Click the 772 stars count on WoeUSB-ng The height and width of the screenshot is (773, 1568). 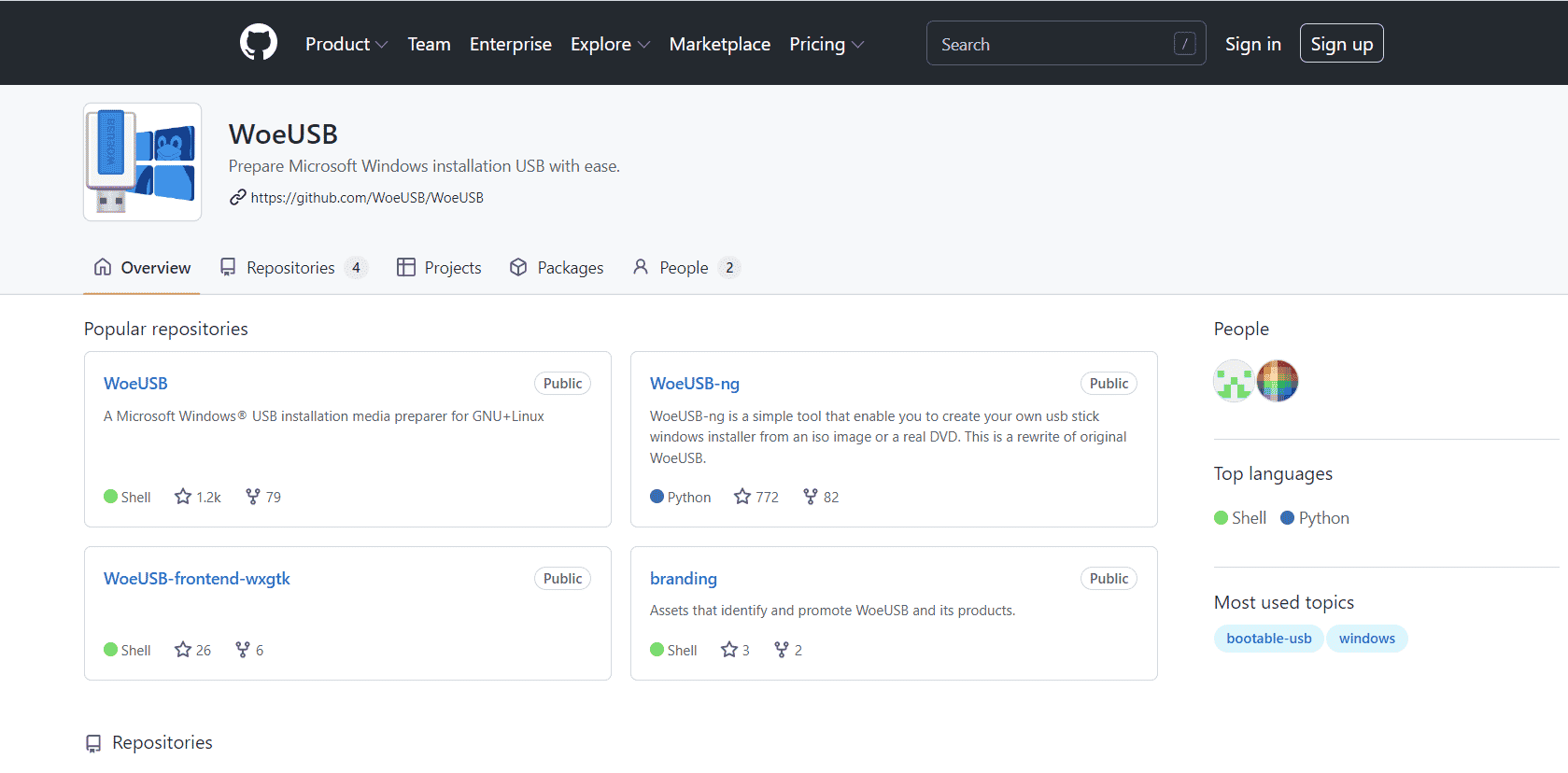point(767,498)
